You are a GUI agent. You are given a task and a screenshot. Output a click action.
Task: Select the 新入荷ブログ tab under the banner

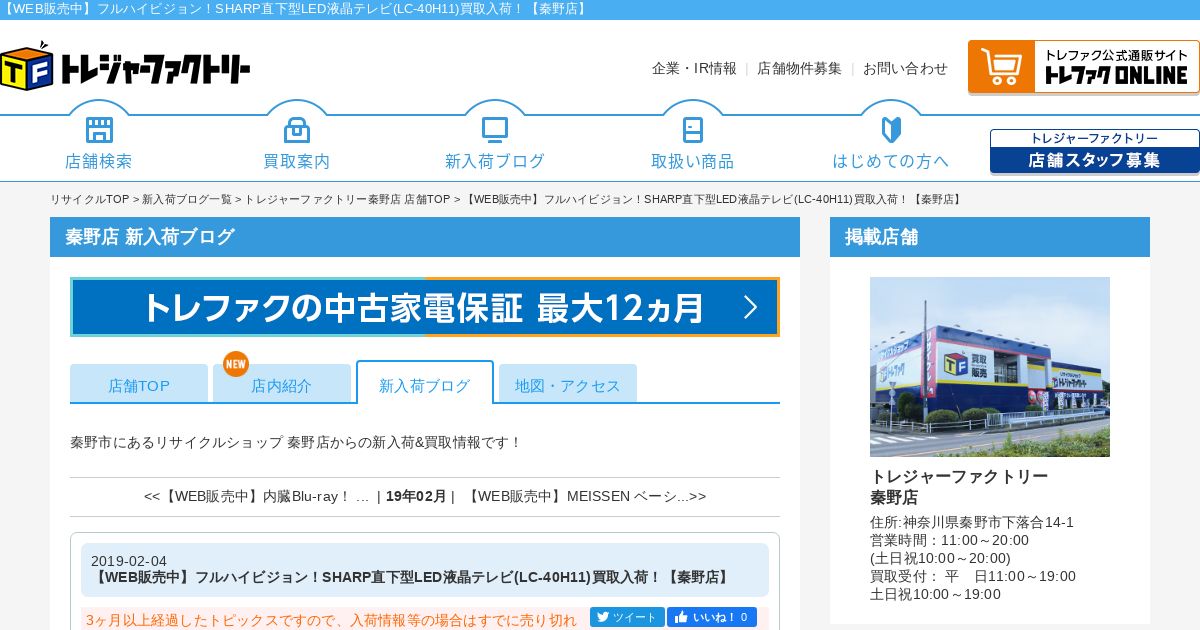tap(425, 383)
